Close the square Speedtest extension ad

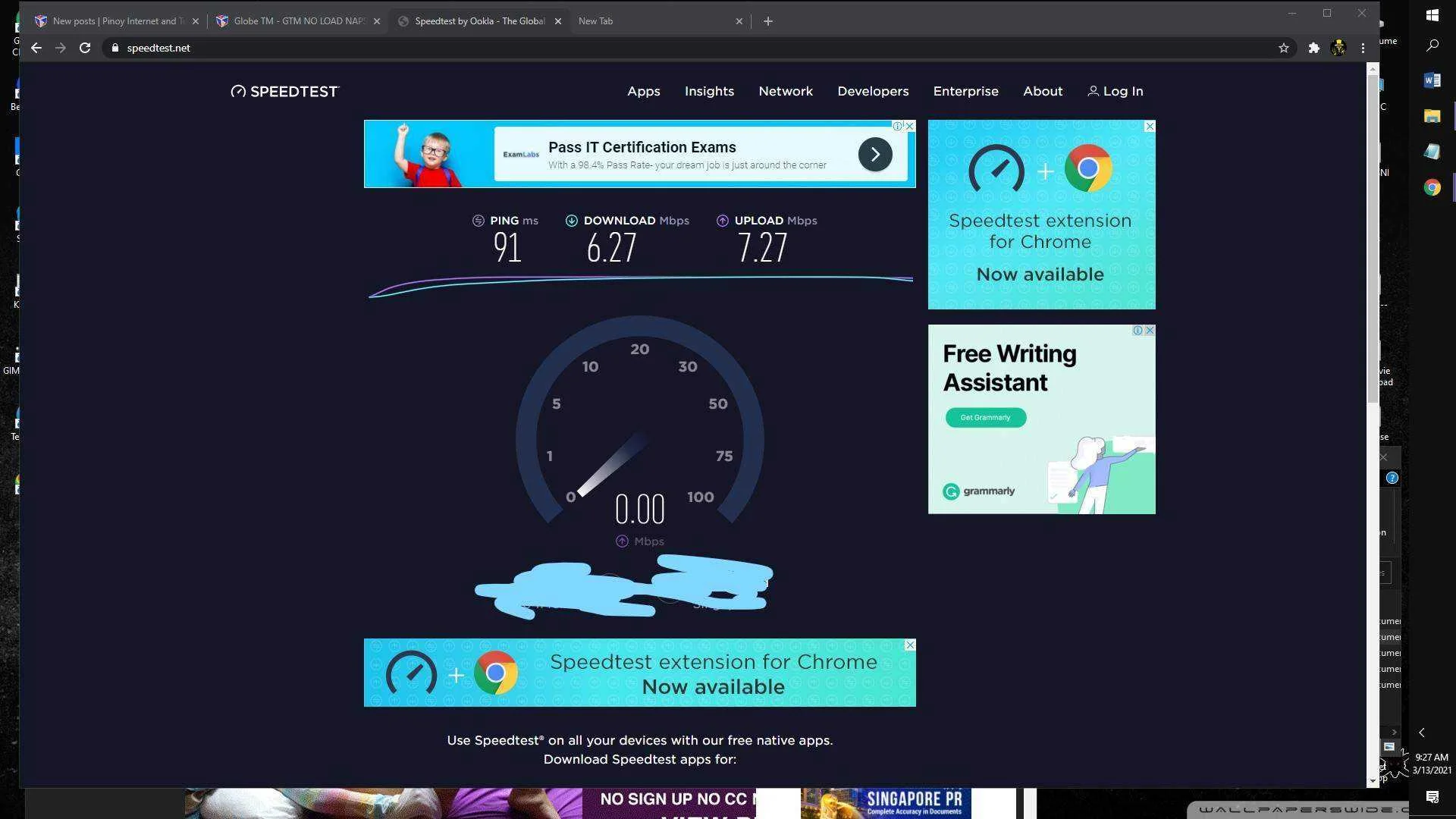(1150, 126)
